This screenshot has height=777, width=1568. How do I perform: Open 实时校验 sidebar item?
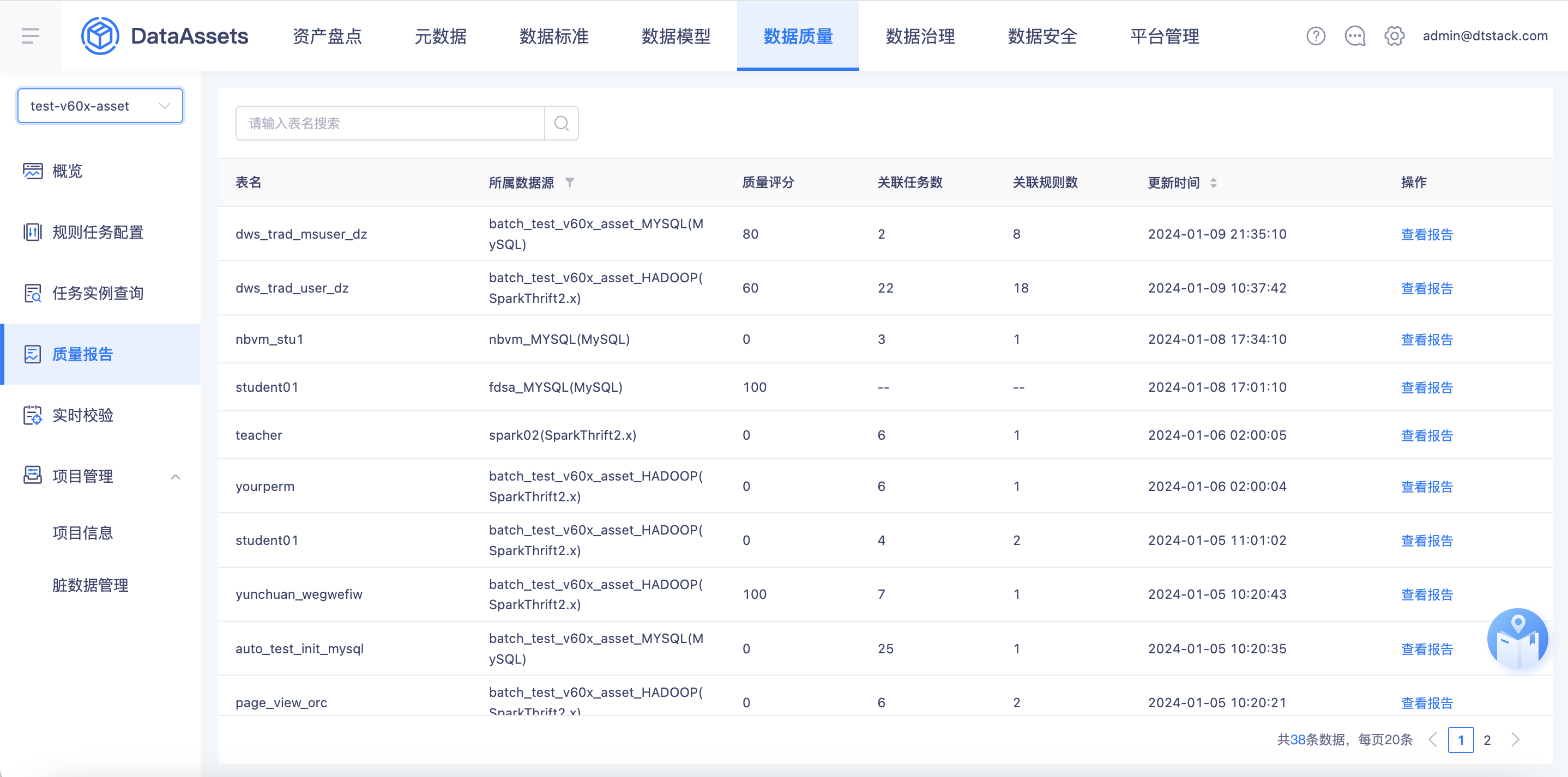tap(82, 415)
